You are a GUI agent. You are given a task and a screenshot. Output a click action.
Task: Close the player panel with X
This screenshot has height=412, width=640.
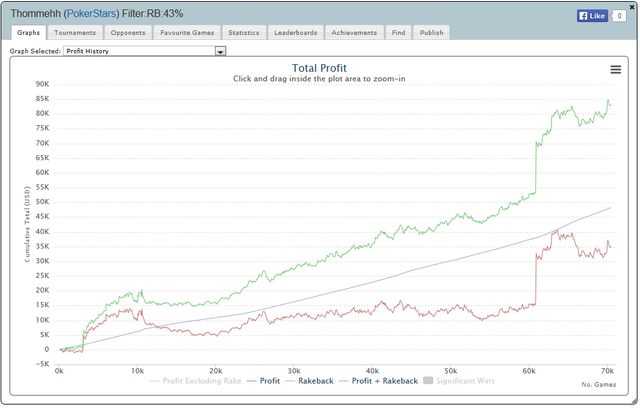632,7
